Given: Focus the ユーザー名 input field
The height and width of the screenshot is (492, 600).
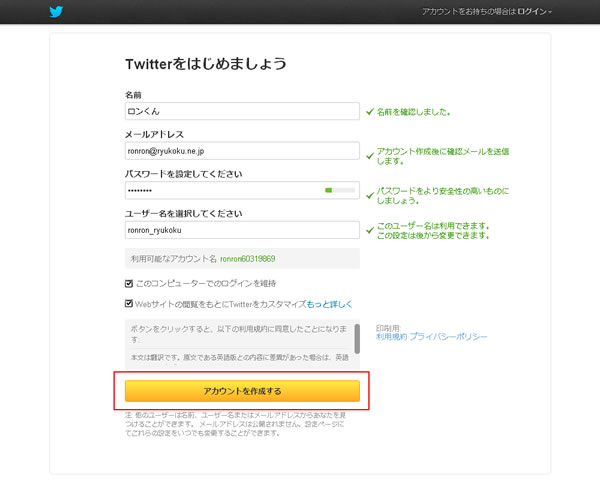Looking at the screenshot, I should pyautogui.click(x=242, y=230).
